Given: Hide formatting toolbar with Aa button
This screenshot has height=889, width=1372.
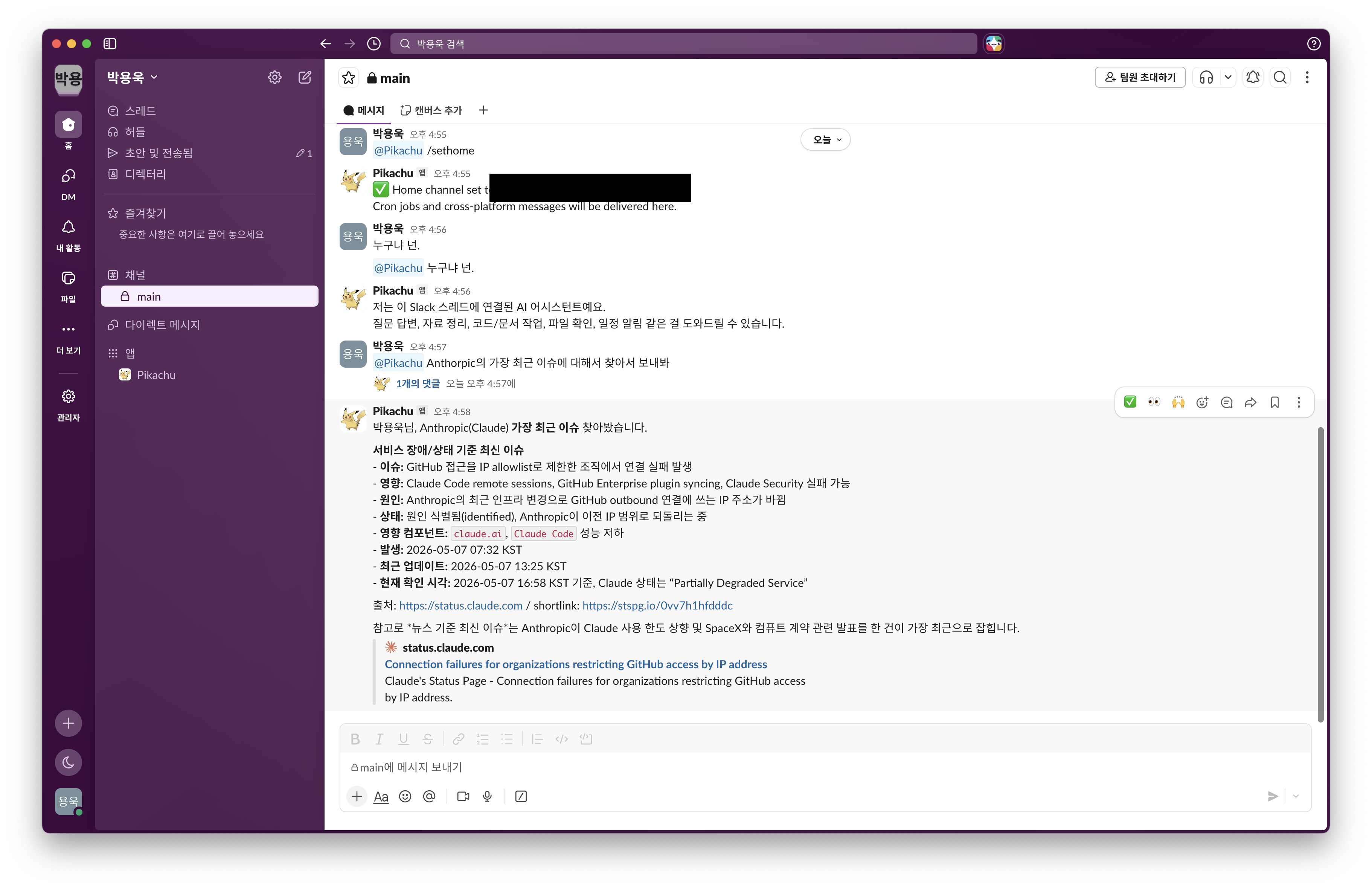Looking at the screenshot, I should pyautogui.click(x=381, y=796).
